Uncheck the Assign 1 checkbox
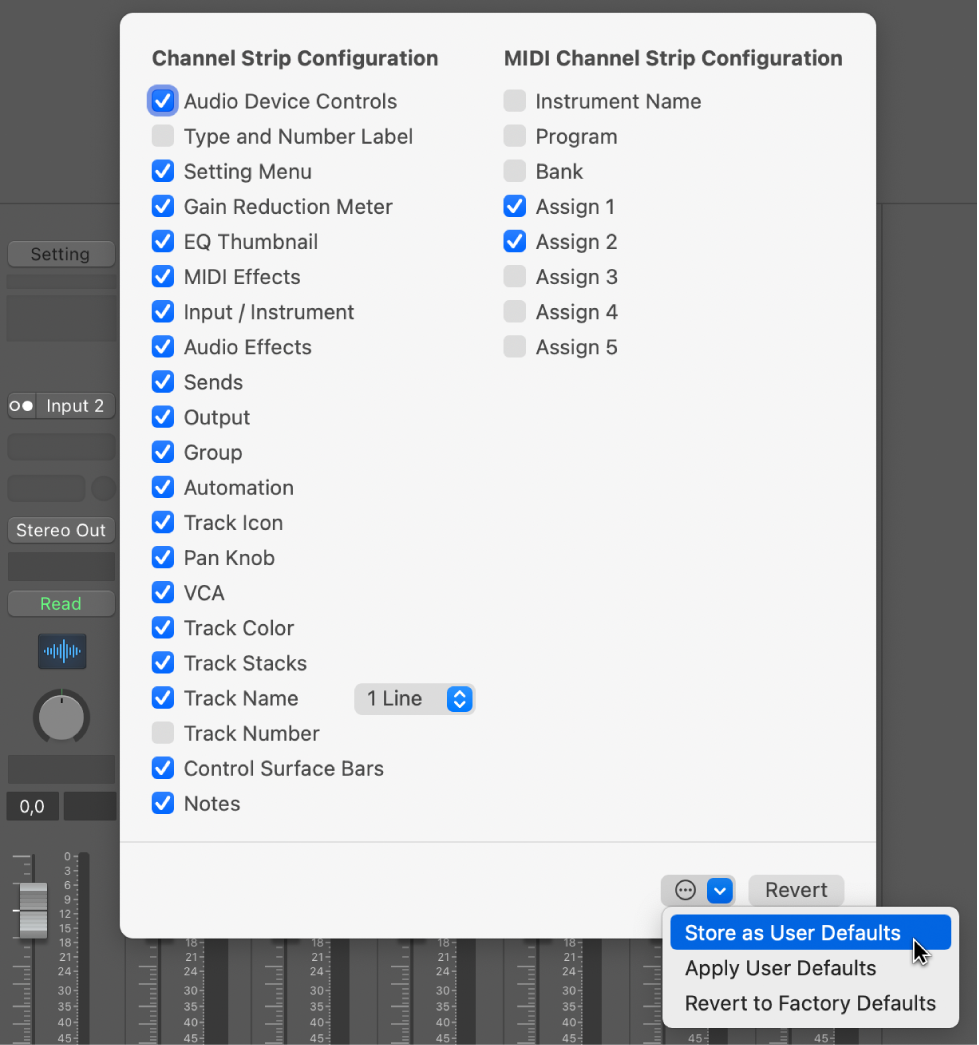 pos(514,206)
